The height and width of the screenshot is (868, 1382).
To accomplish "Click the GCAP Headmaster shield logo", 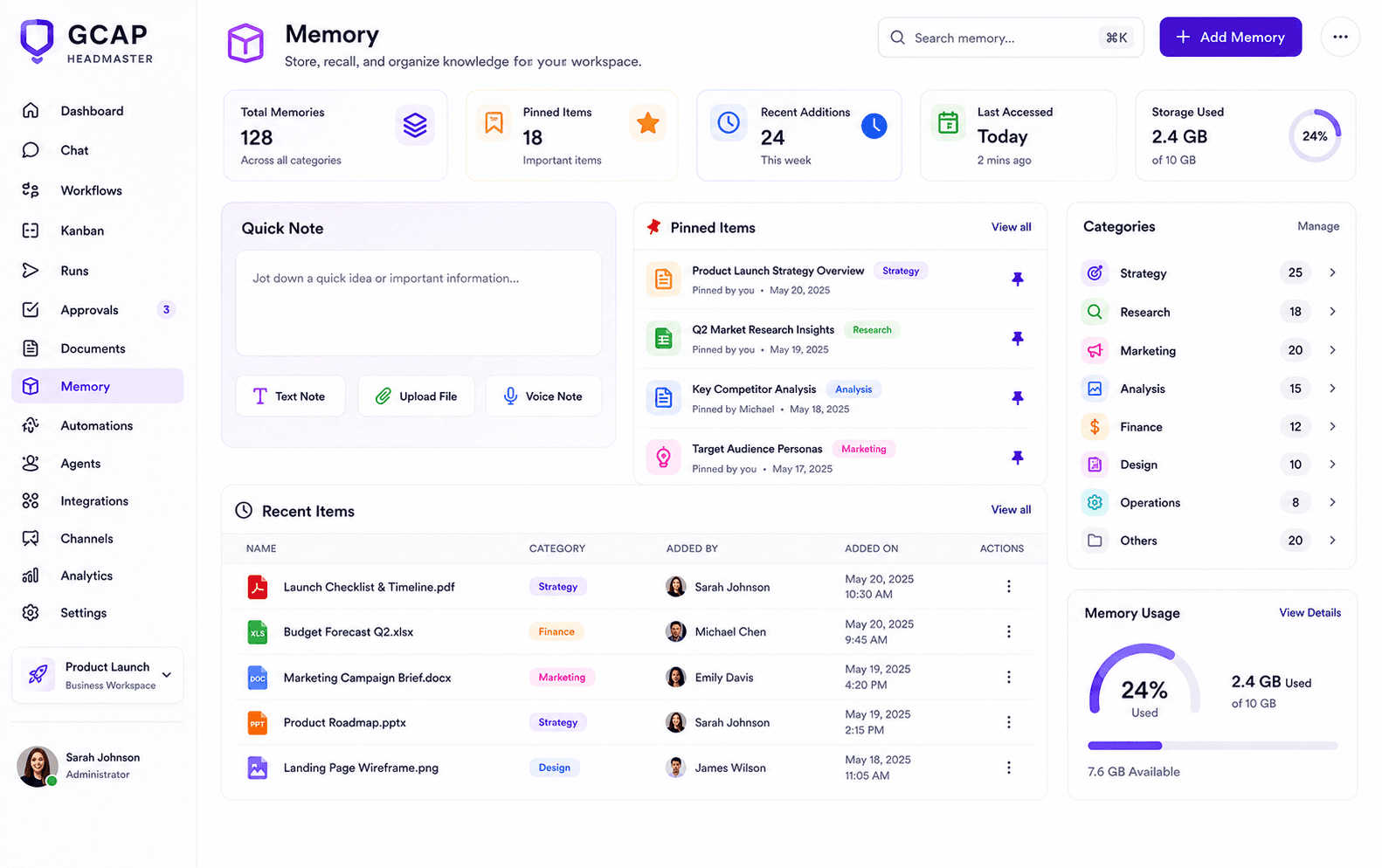I will [37, 42].
